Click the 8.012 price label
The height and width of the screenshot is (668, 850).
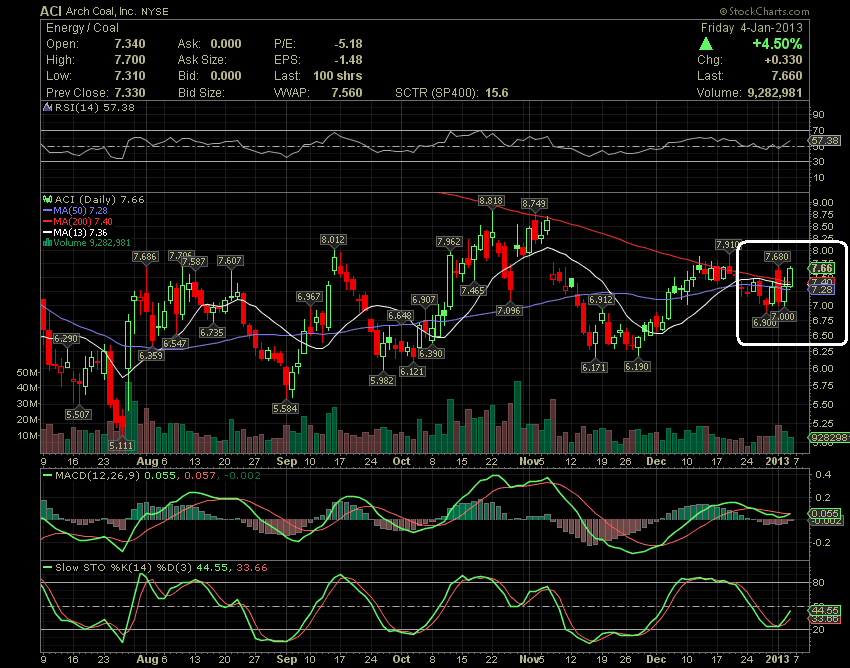pos(333,240)
